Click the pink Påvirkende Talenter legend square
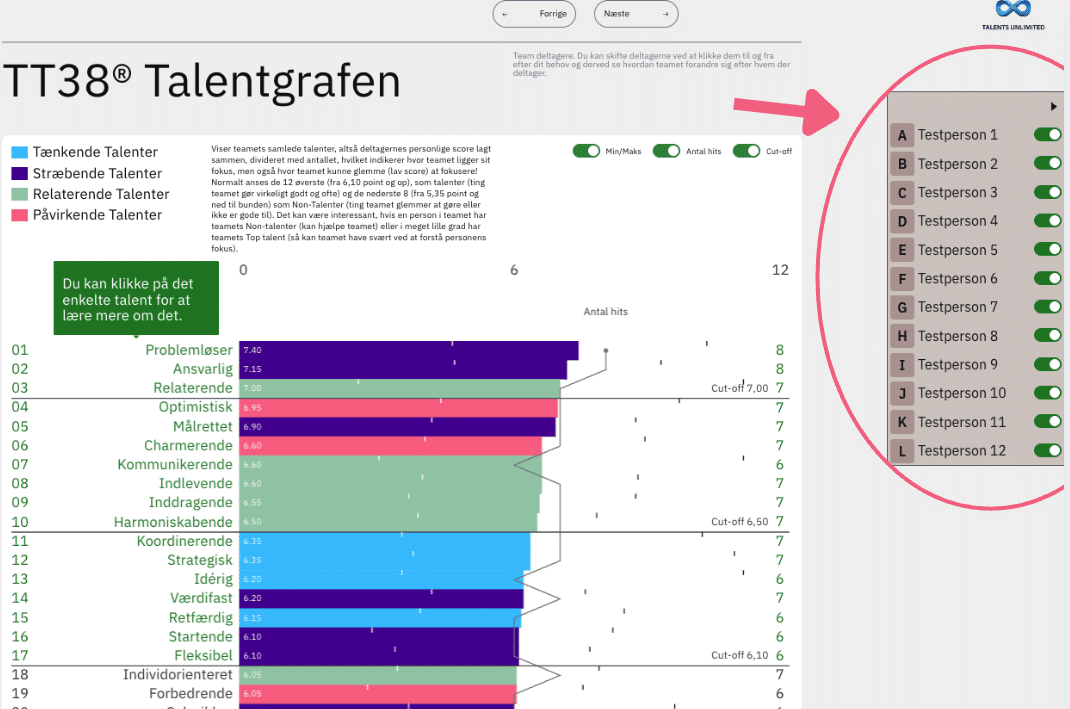 20,215
